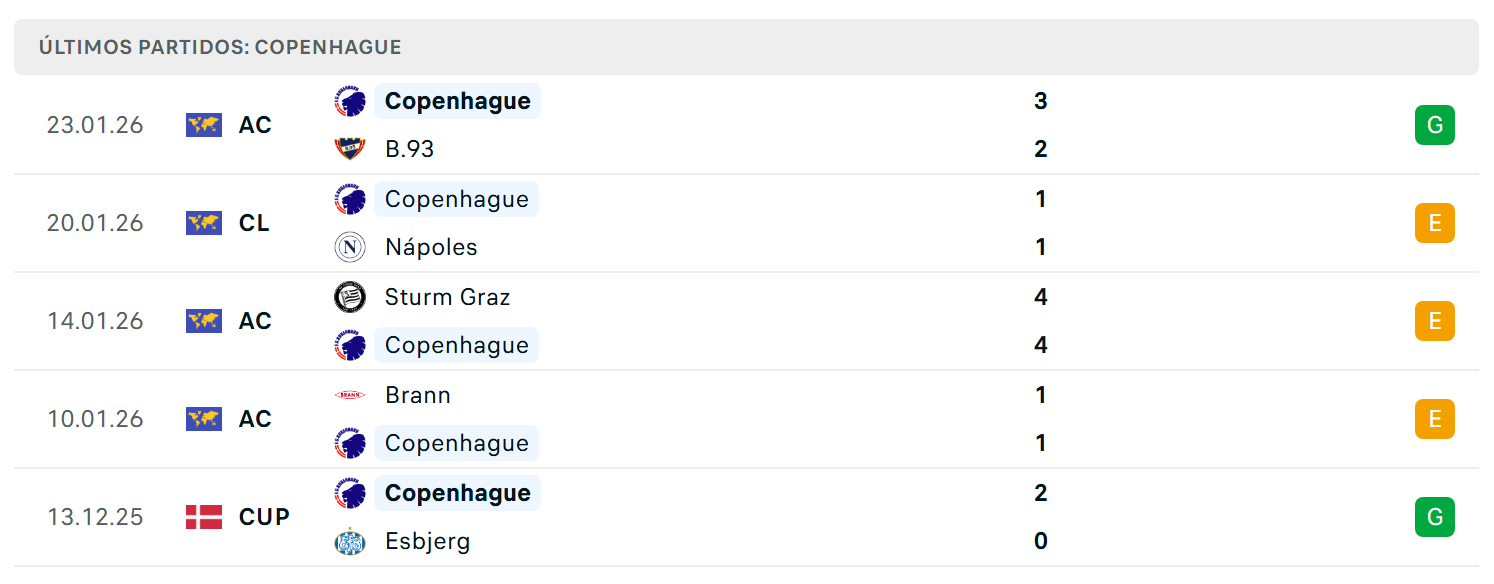
Task: Click the score 4 for Sturm Graz
Action: [1041, 297]
